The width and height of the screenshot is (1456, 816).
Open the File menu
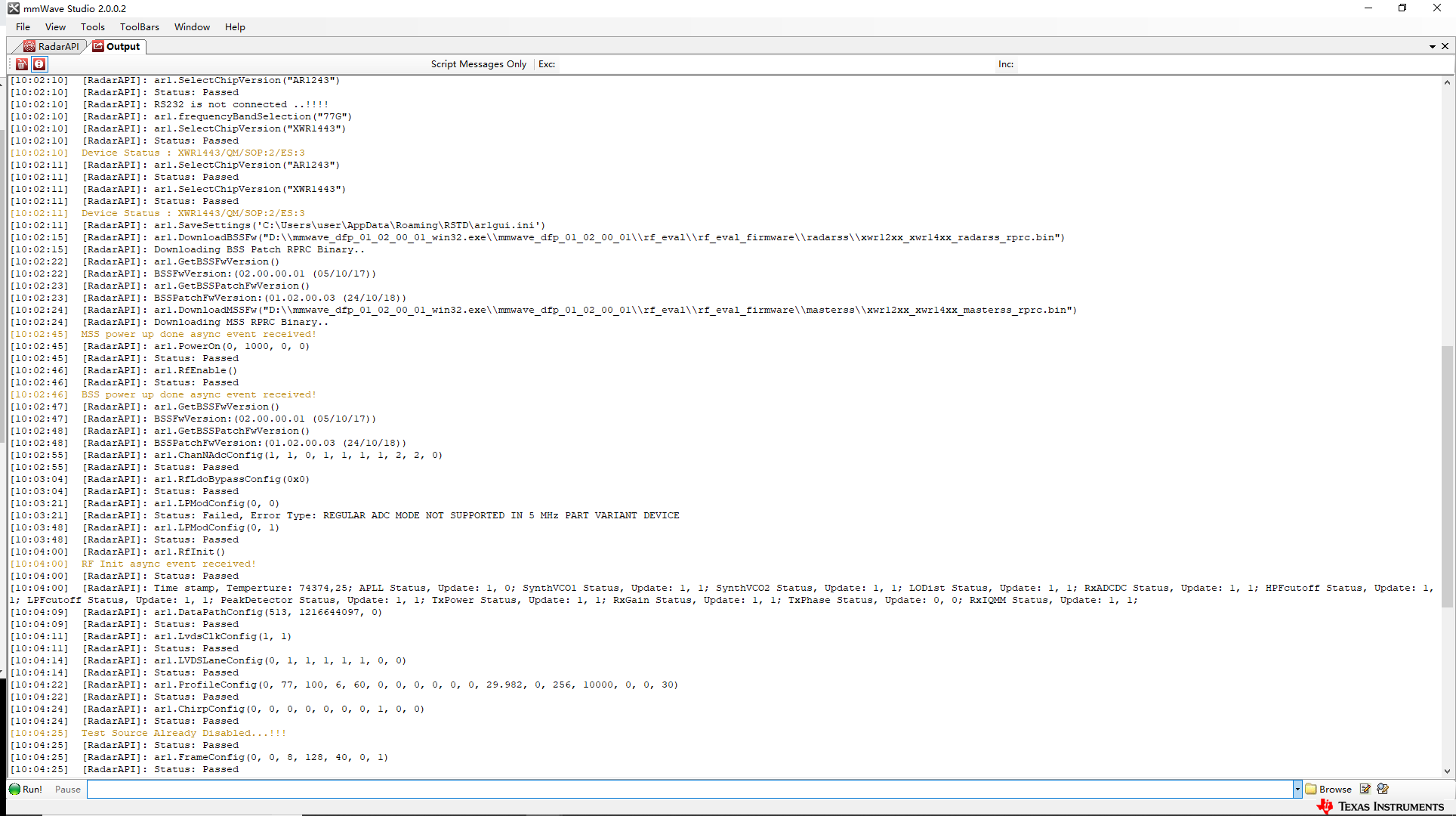23,26
